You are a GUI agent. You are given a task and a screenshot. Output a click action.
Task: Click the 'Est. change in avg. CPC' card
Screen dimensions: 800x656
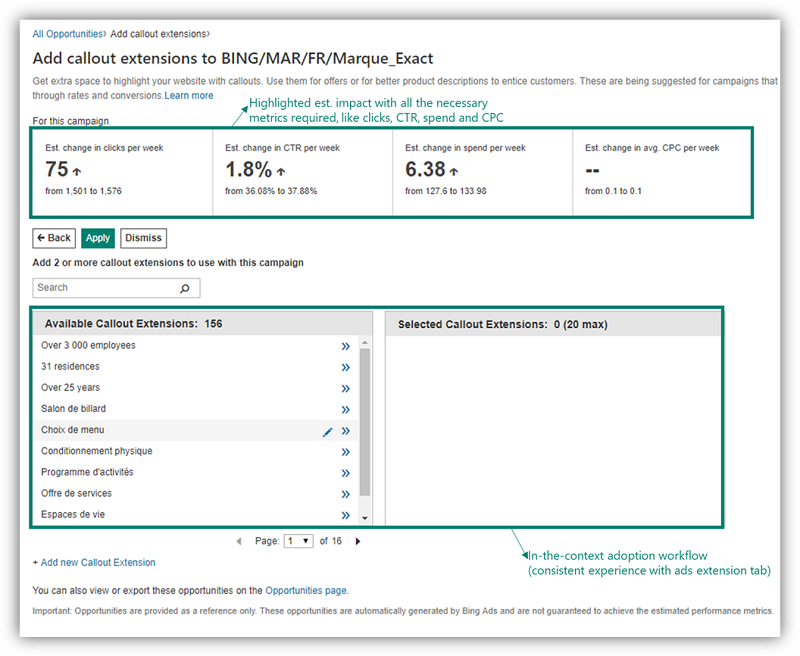[662, 172]
